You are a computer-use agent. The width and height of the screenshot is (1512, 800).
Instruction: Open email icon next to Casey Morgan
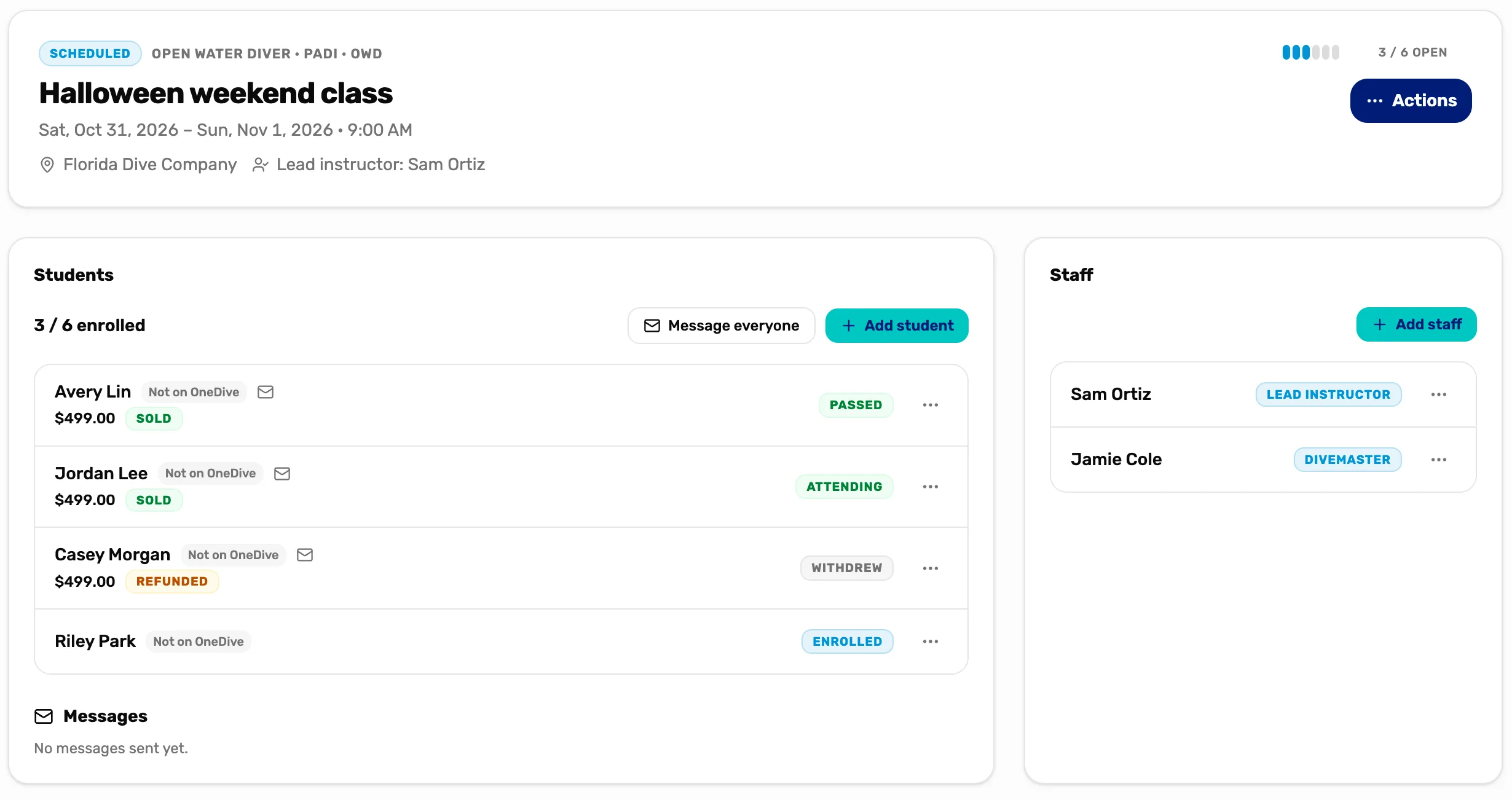305,555
